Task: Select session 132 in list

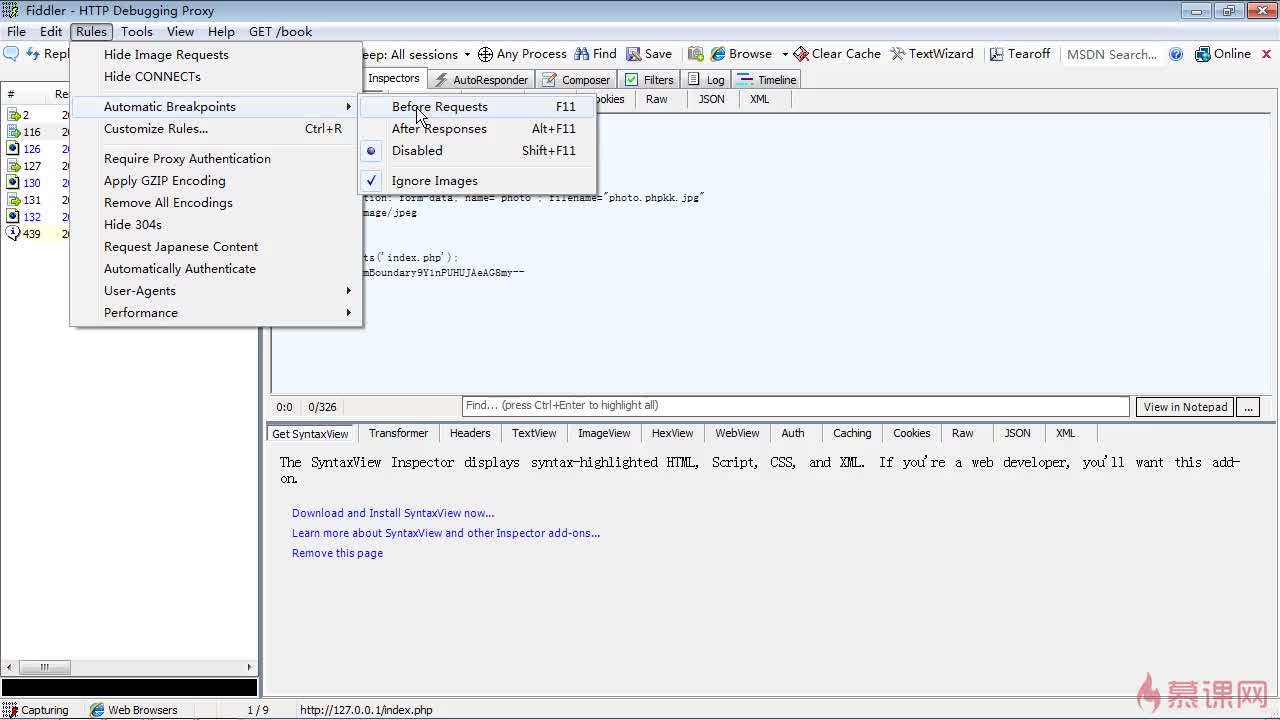Action: click(x=35, y=217)
